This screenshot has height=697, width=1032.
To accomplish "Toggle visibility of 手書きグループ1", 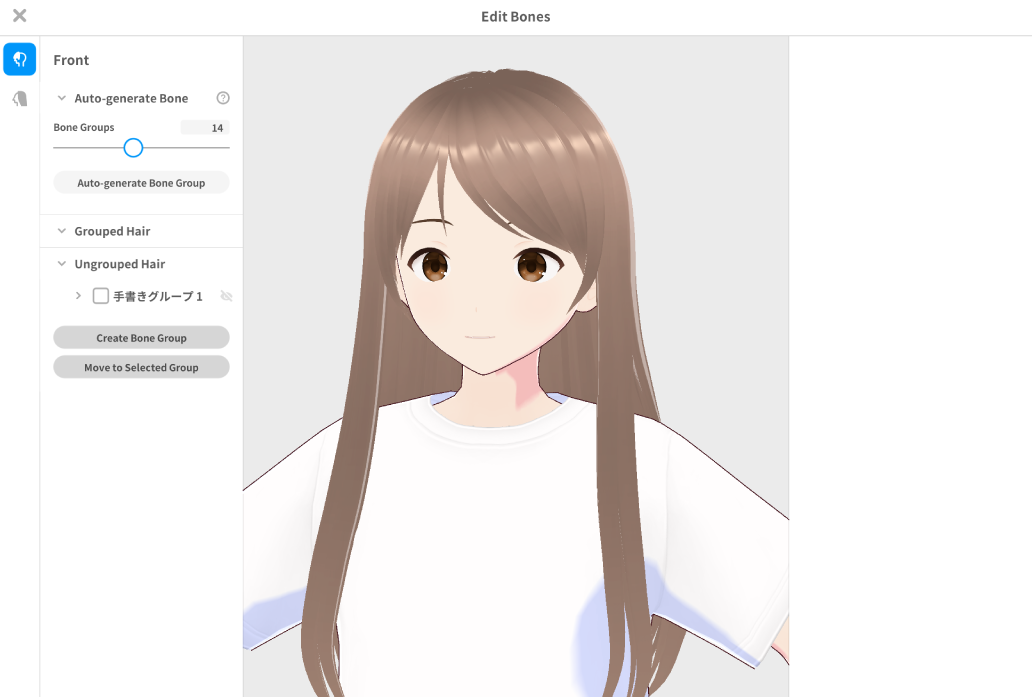I will (226, 296).
